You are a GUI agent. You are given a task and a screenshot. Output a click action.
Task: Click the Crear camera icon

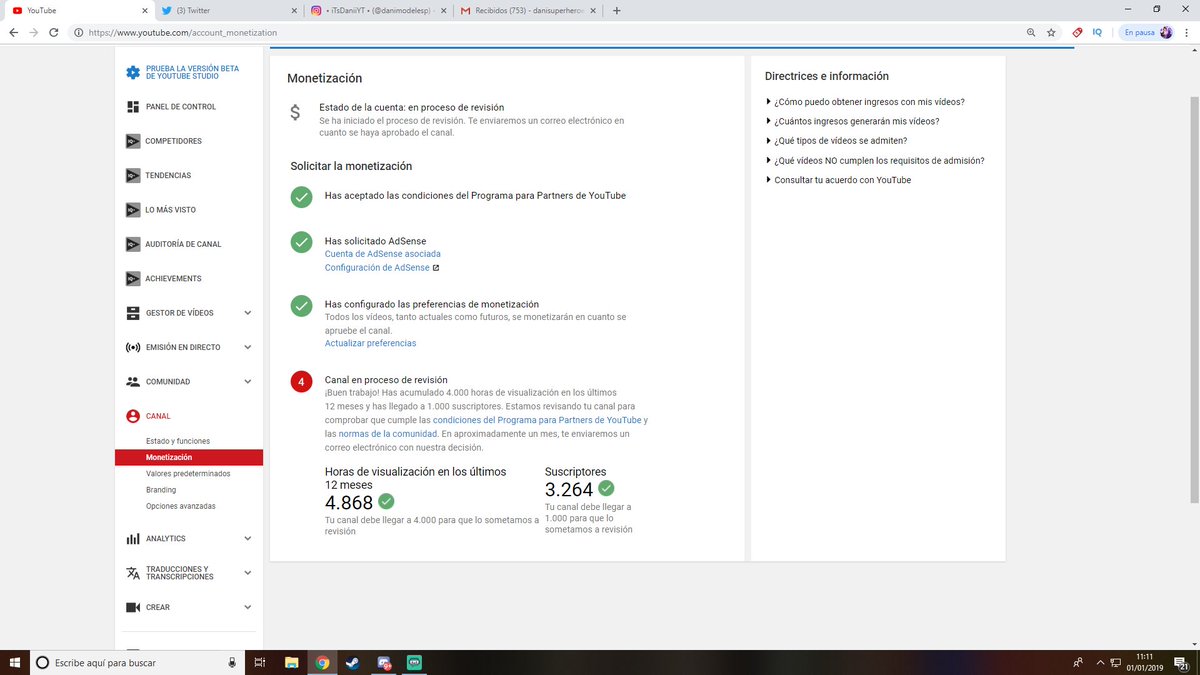point(133,607)
